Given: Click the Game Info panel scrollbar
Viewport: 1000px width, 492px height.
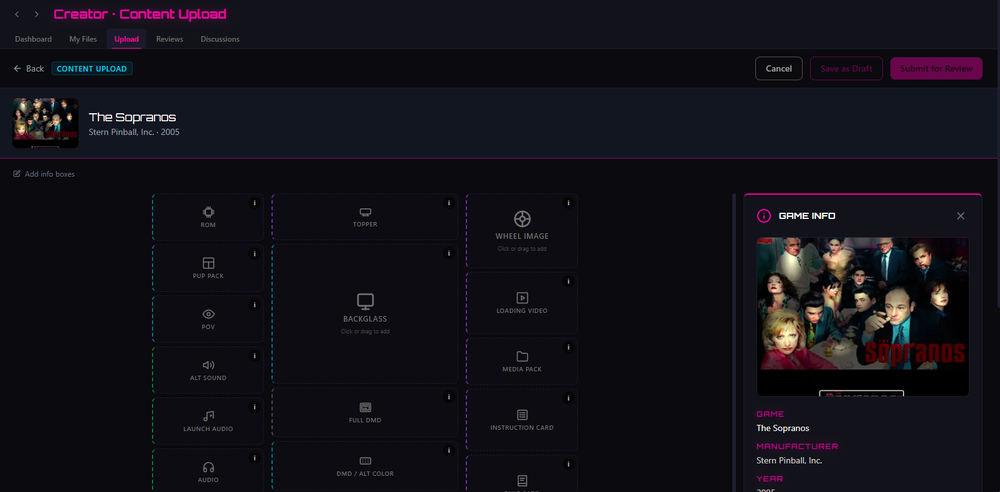Looking at the screenshot, I should (x=733, y=342).
